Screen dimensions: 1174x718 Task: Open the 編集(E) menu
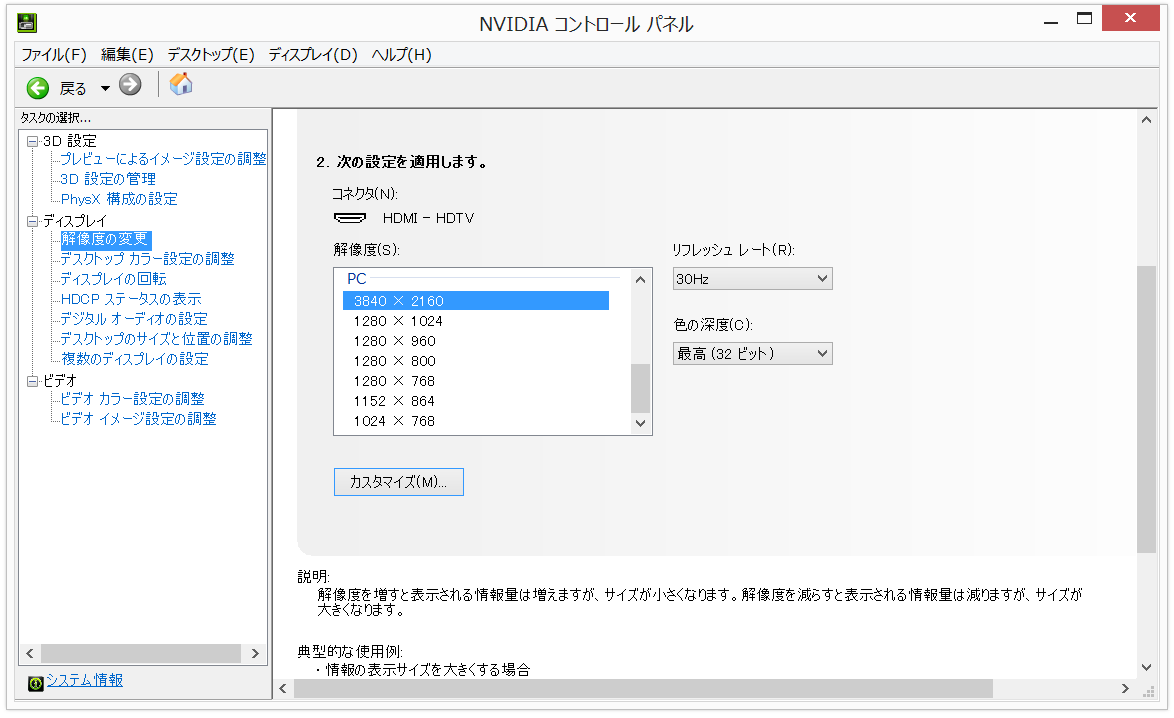(127, 55)
